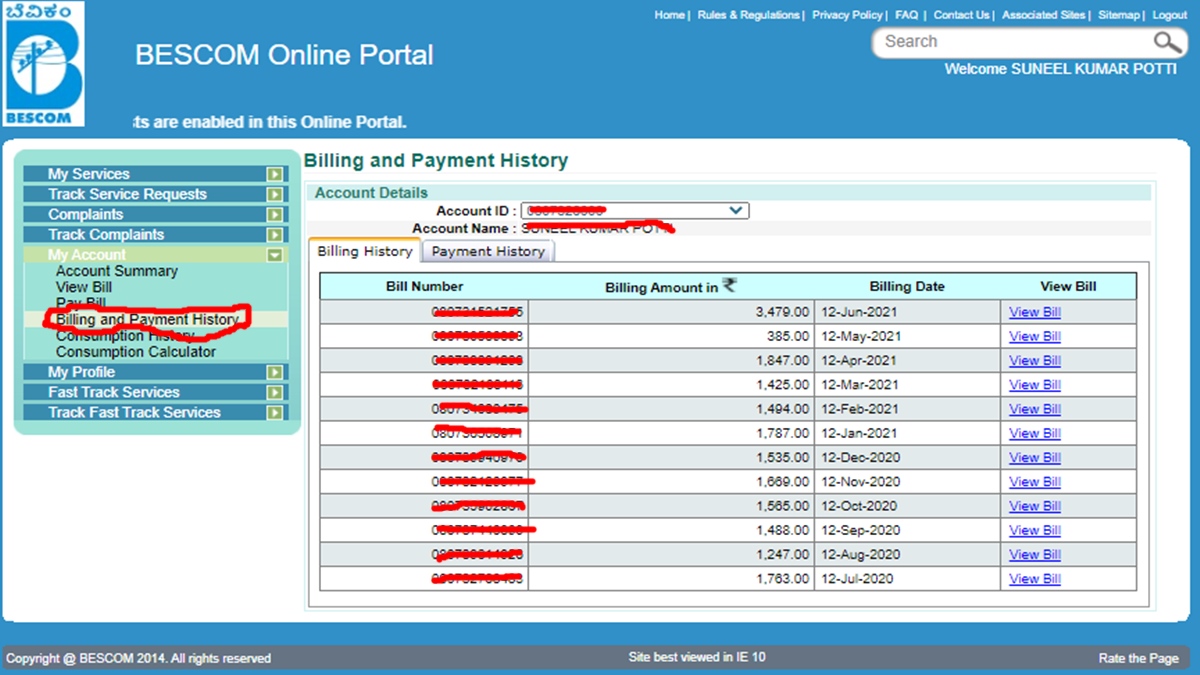View Bill for 12-Mar-2021
The height and width of the screenshot is (675, 1200).
pos(1035,385)
